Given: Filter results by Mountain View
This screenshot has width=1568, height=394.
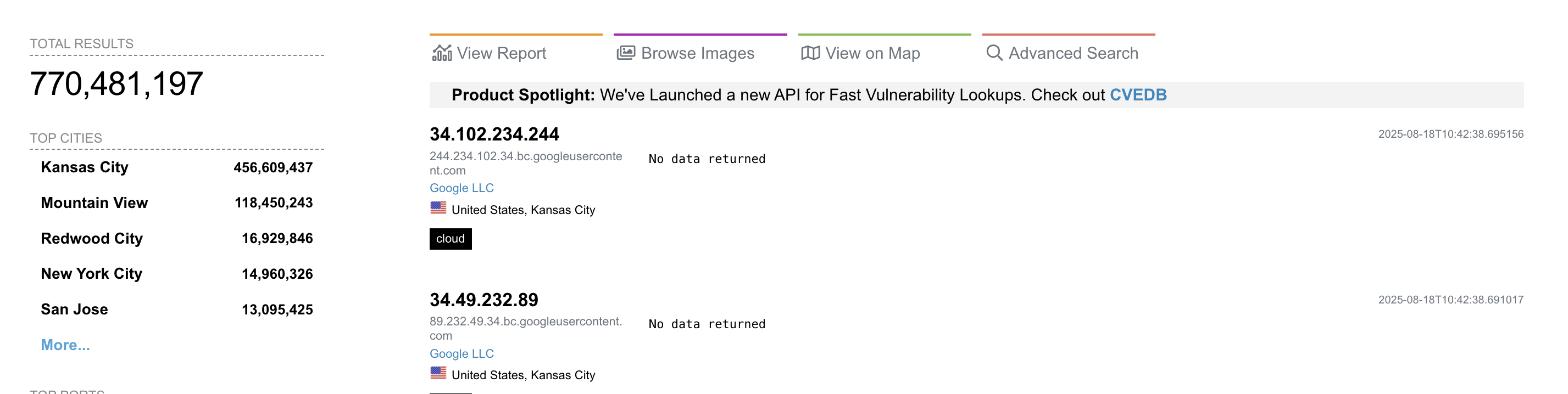Looking at the screenshot, I should tap(94, 203).
